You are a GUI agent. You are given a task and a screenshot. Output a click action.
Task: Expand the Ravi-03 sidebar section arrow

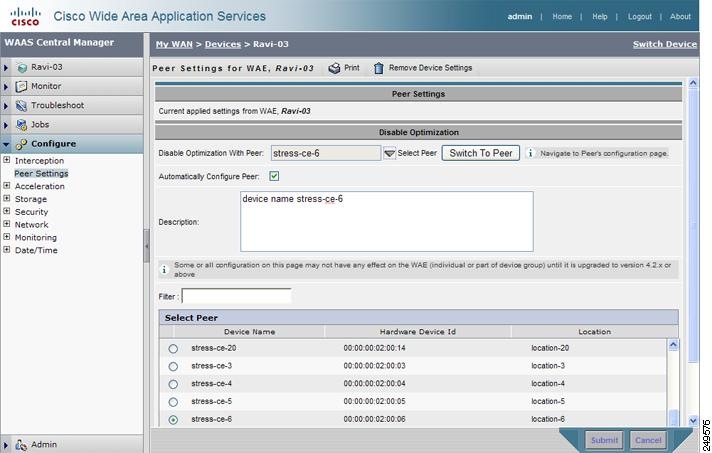[6, 68]
